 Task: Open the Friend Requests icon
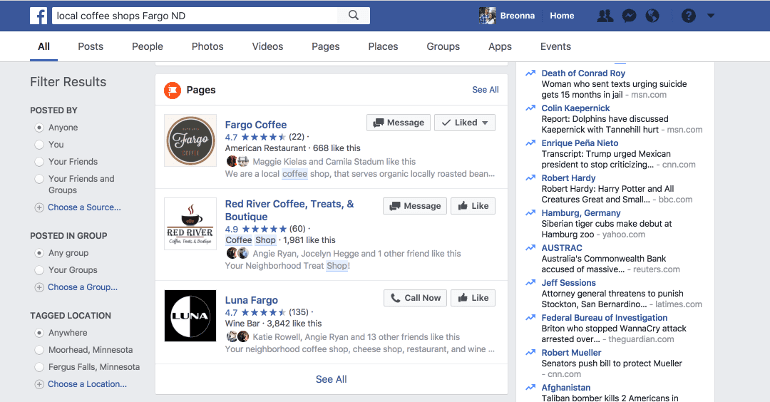[604, 16]
